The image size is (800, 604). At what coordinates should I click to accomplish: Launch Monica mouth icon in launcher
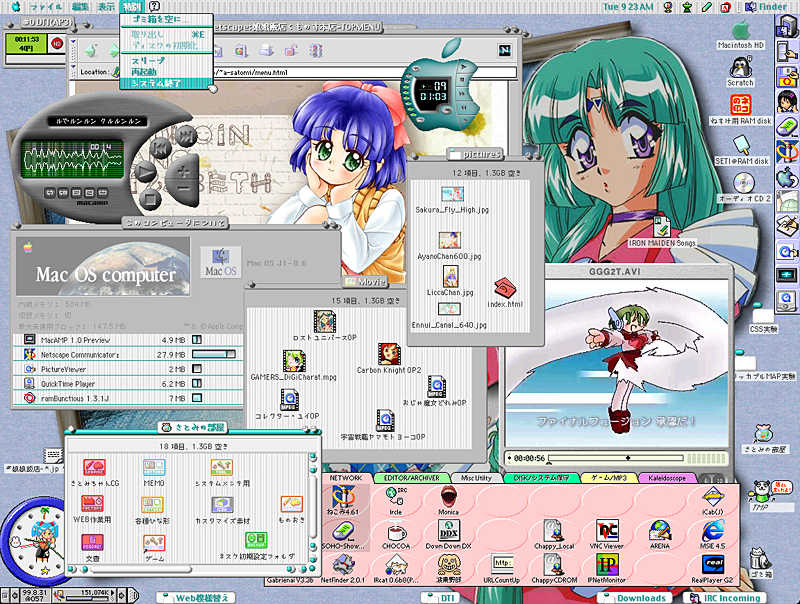click(448, 496)
